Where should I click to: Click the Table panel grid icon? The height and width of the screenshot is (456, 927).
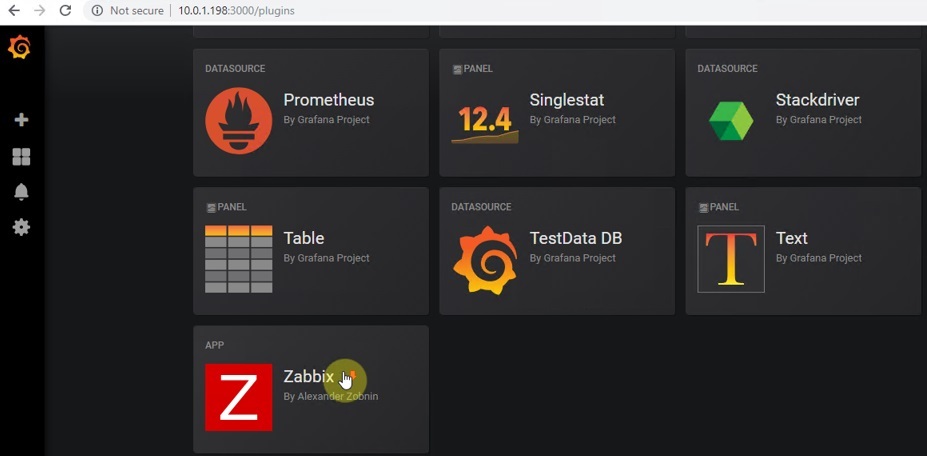point(238,259)
